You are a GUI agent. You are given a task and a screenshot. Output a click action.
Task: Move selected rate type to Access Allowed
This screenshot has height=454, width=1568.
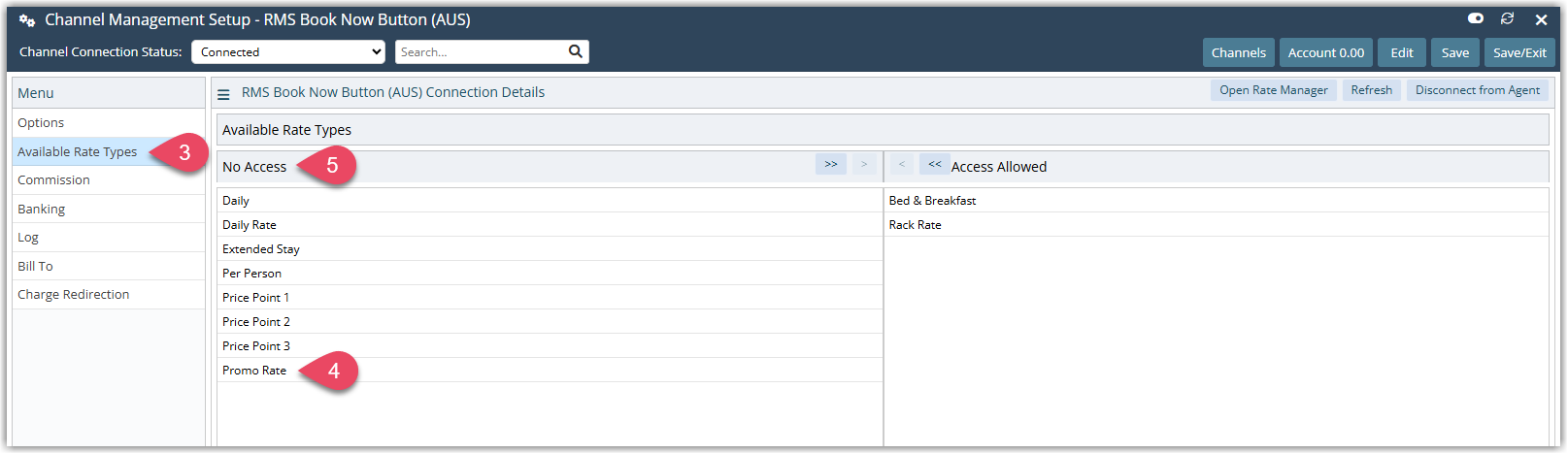864,164
